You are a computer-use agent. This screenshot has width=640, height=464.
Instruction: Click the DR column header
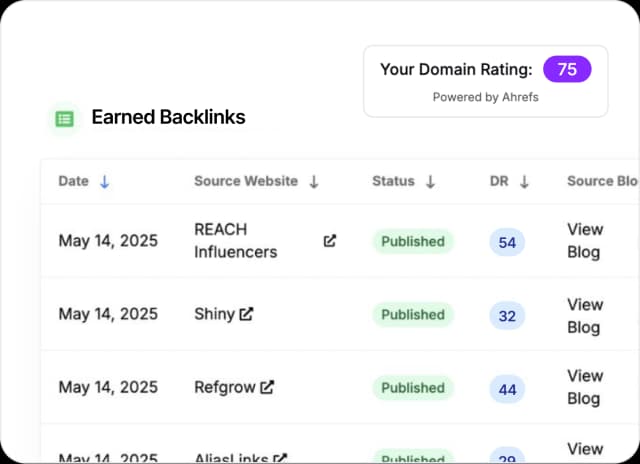pyautogui.click(x=499, y=181)
